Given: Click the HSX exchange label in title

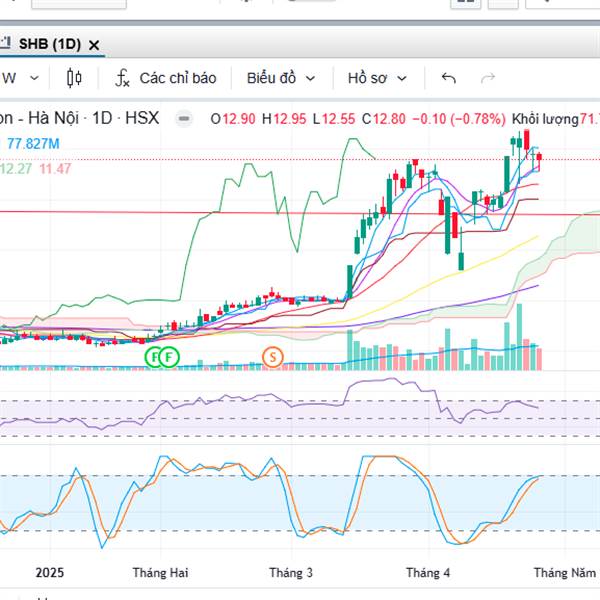Looking at the screenshot, I should [142, 118].
